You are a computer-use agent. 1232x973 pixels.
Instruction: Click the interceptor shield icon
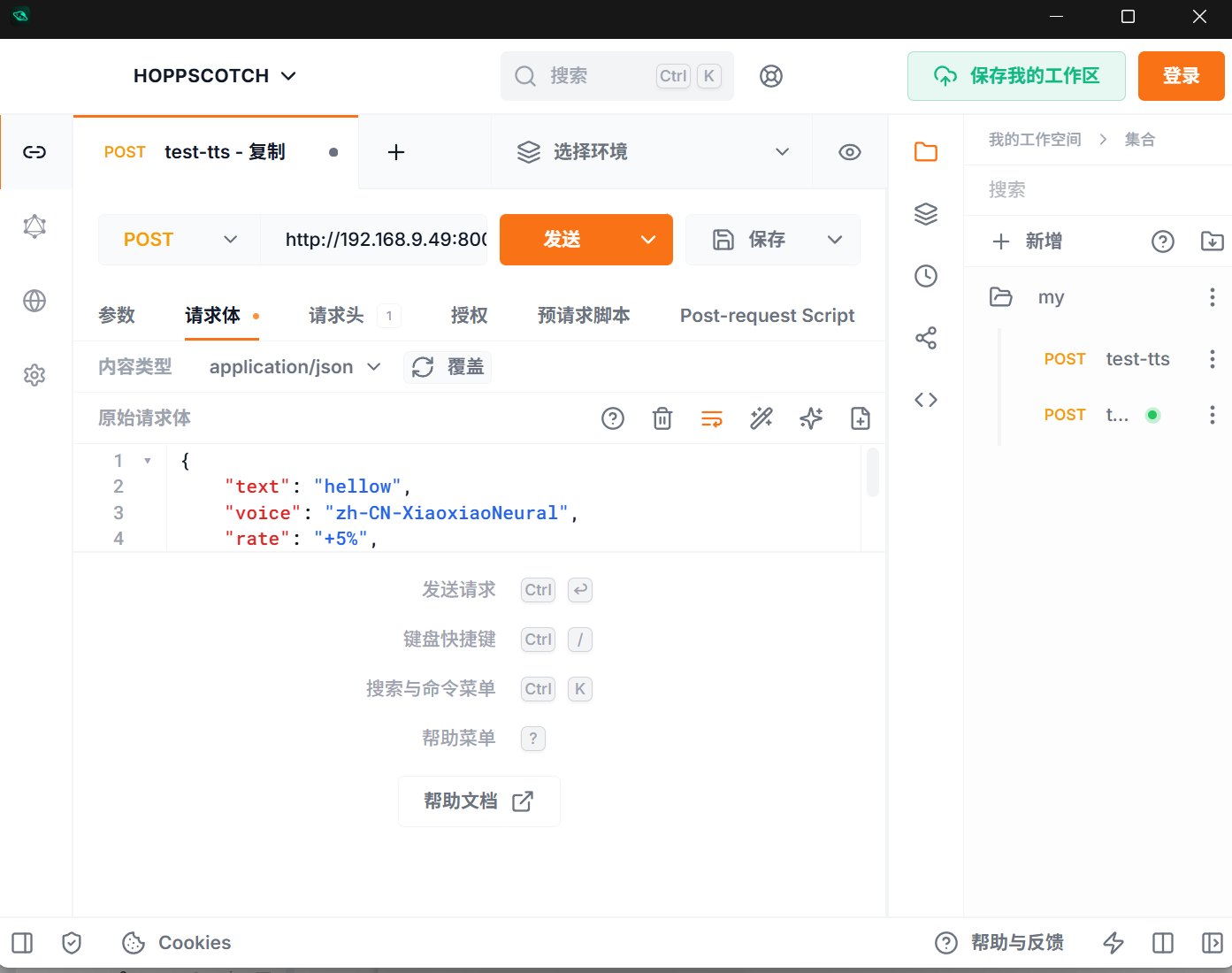click(x=72, y=943)
